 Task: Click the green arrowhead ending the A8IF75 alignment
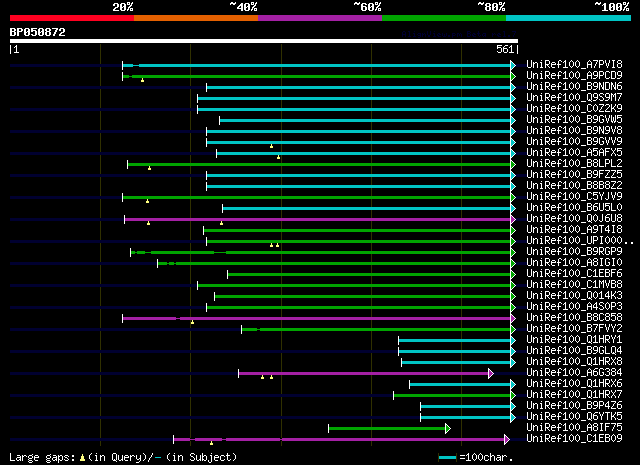448,428
